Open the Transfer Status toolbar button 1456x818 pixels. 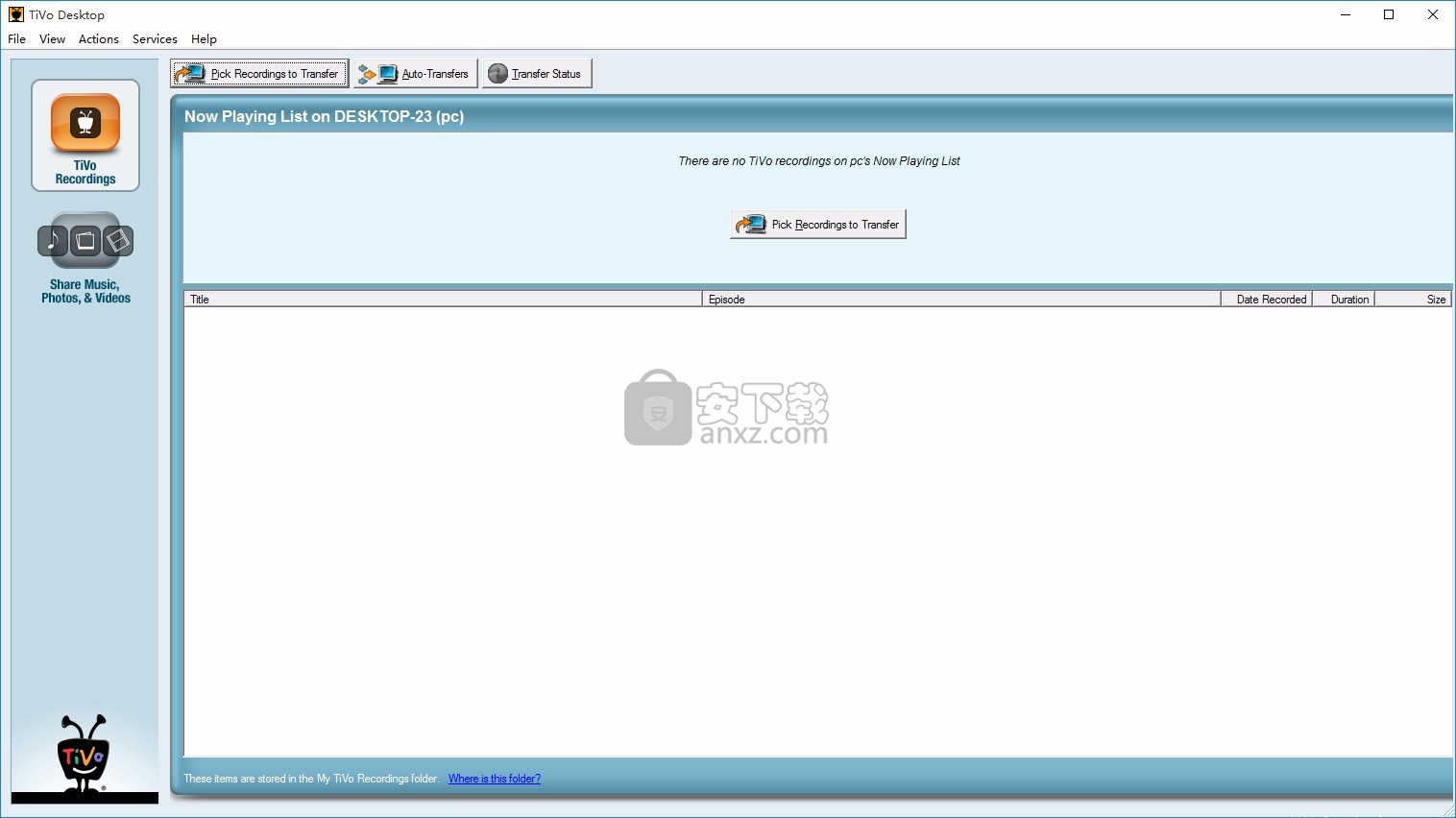pos(537,74)
